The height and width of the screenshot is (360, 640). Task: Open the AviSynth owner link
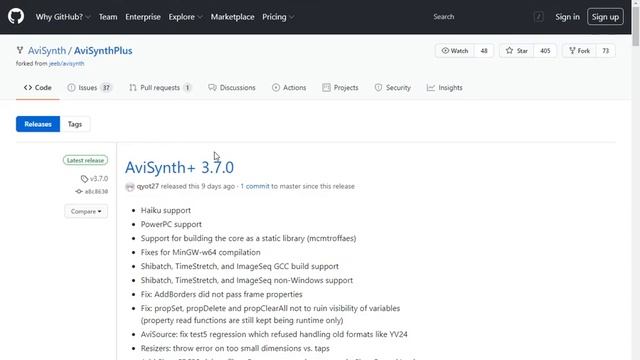coord(47,51)
